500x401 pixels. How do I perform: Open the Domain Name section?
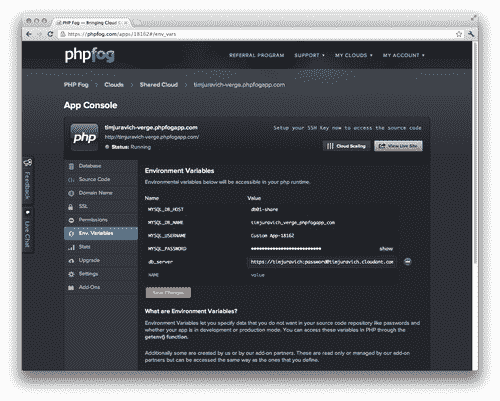coord(101,193)
